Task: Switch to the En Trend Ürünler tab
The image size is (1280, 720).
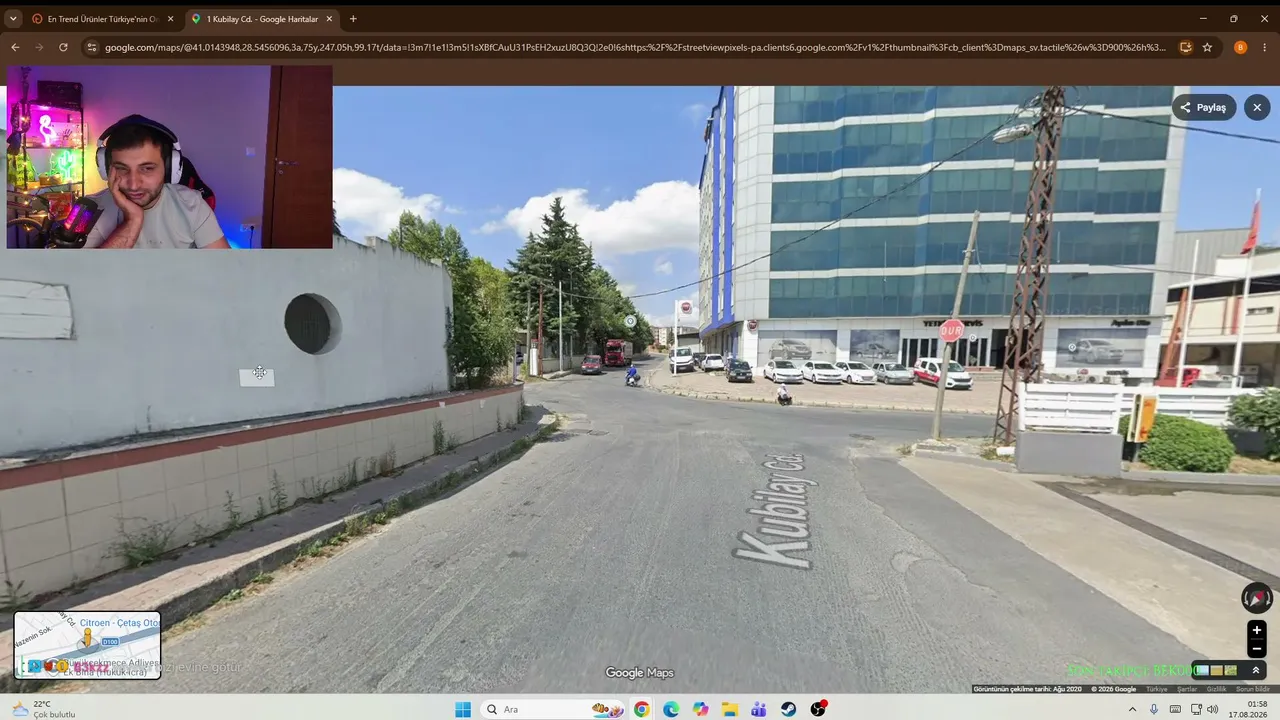Action: click(x=102, y=19)
